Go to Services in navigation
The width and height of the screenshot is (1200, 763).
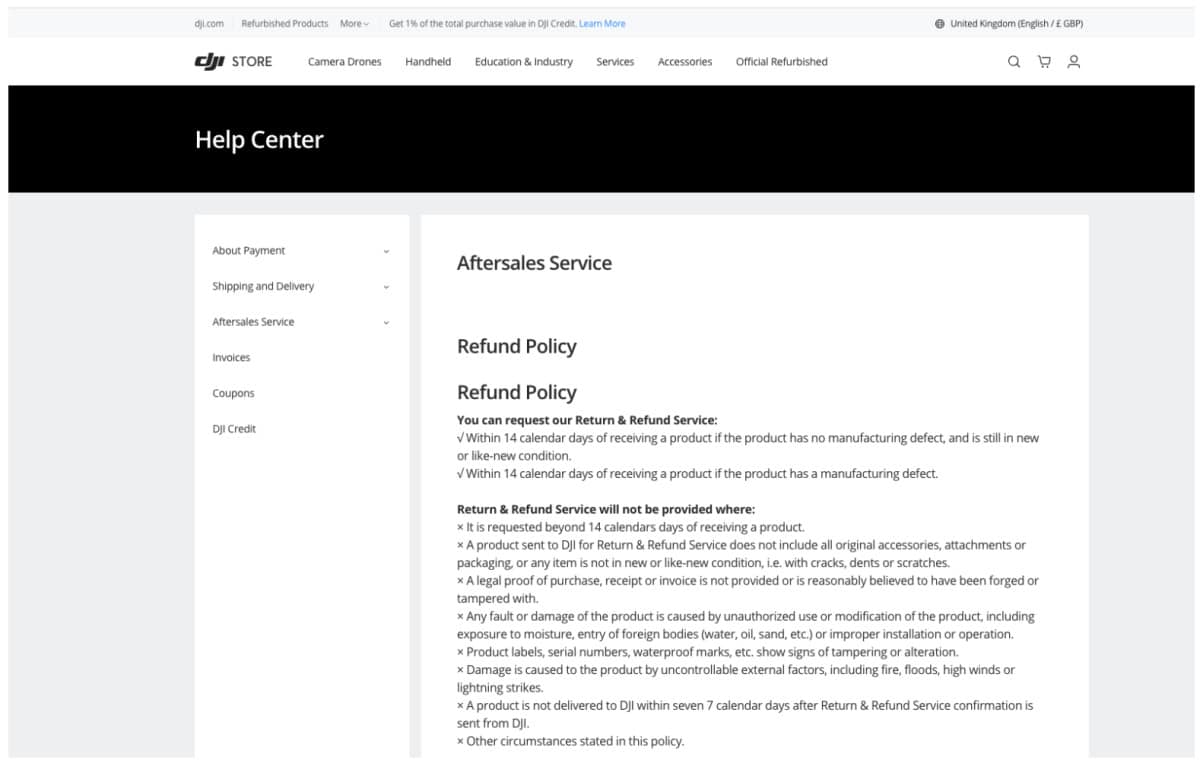click(x=615, y=62)
